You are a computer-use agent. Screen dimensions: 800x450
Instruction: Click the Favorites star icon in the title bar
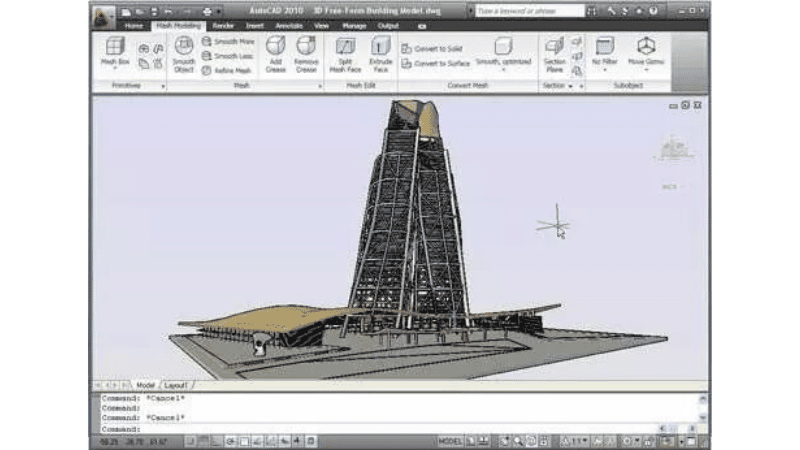coord(639,11)
